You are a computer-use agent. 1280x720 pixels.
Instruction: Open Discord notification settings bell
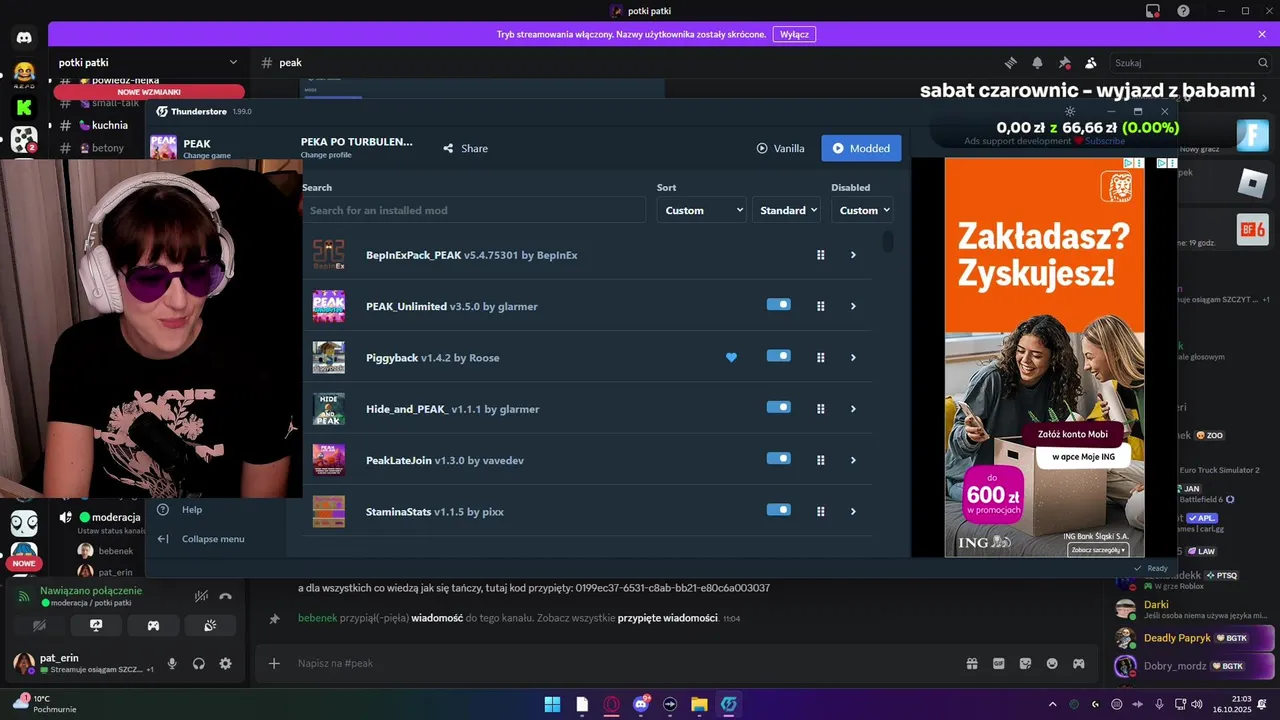pos(1038,62)
